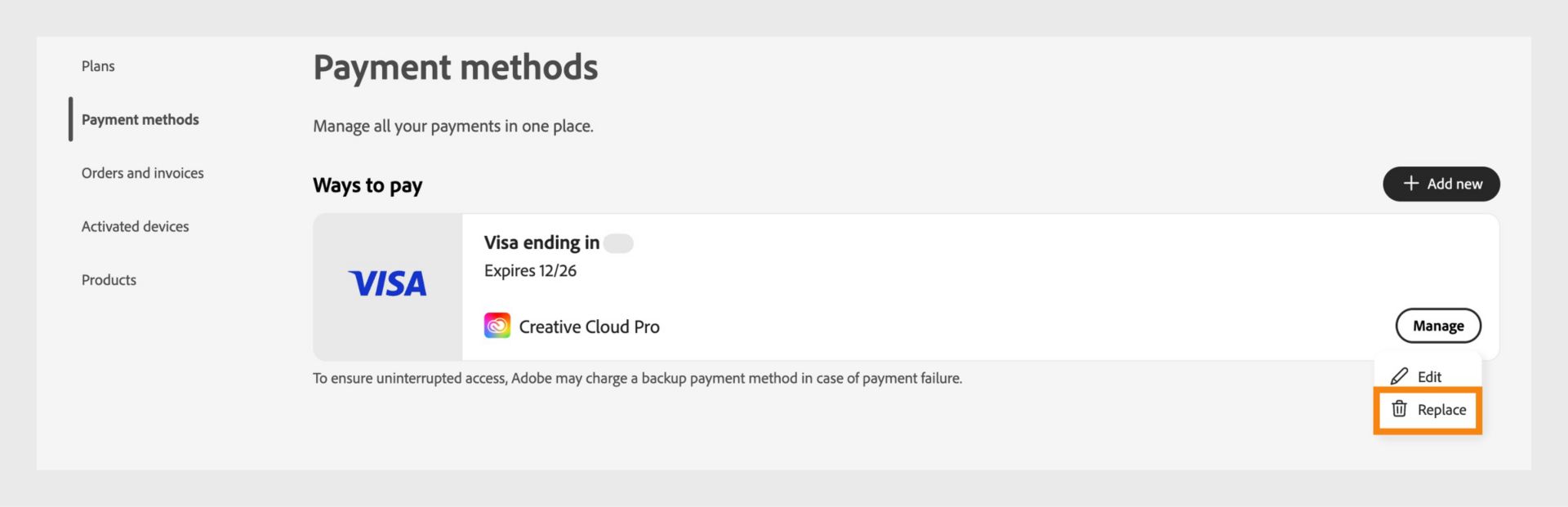This screenshot has width=1568, height=507.
Task: Click the hidden card number placeholder
Action: click(618, 243)
